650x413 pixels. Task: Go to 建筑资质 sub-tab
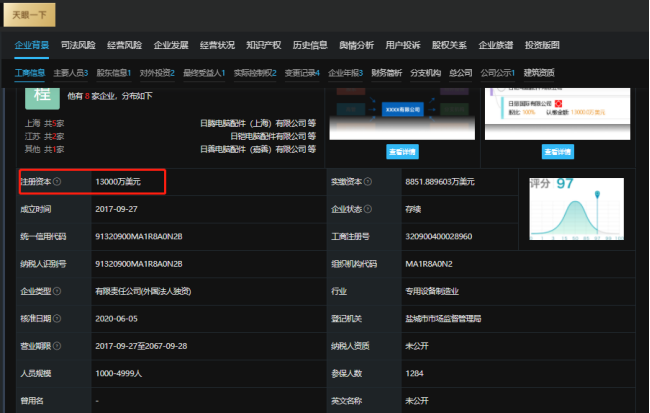tap(539, 73)
